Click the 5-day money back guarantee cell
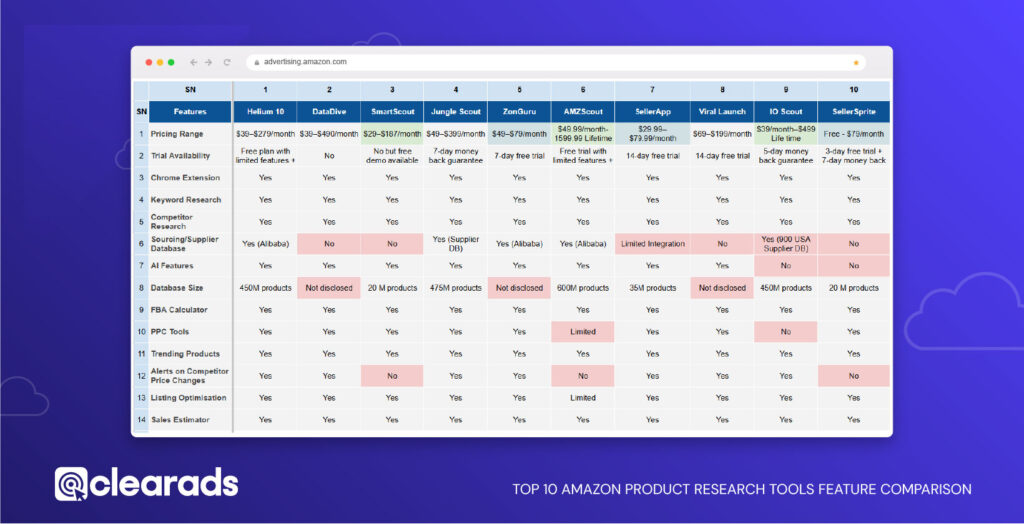Viewport: 1024px width, 524px height. [x=786, y=156]
